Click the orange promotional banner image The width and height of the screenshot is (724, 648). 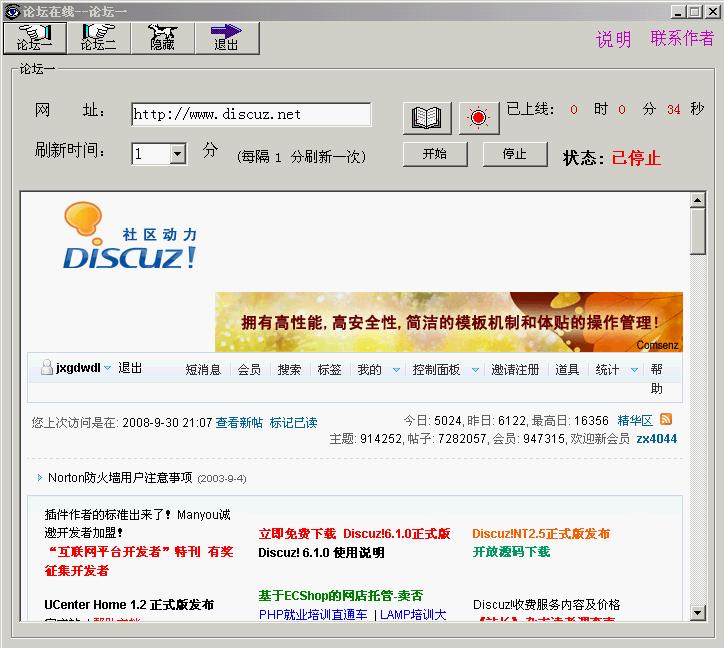(x=449, y=322)
